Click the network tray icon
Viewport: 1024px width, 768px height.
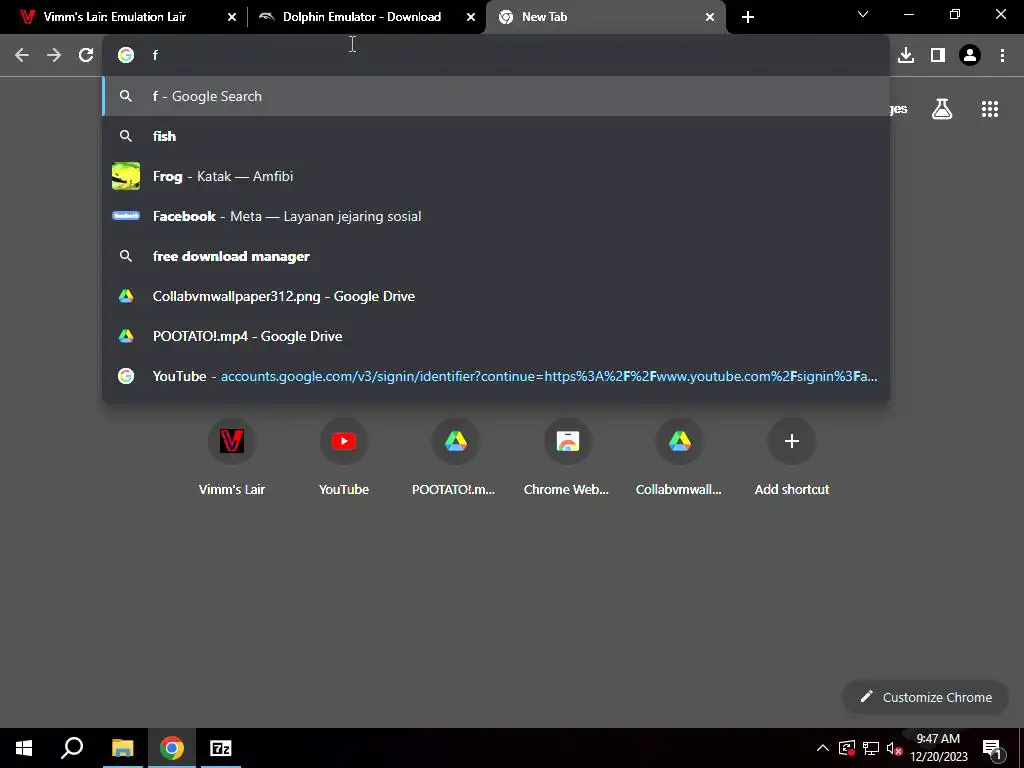tap(871, 748)
